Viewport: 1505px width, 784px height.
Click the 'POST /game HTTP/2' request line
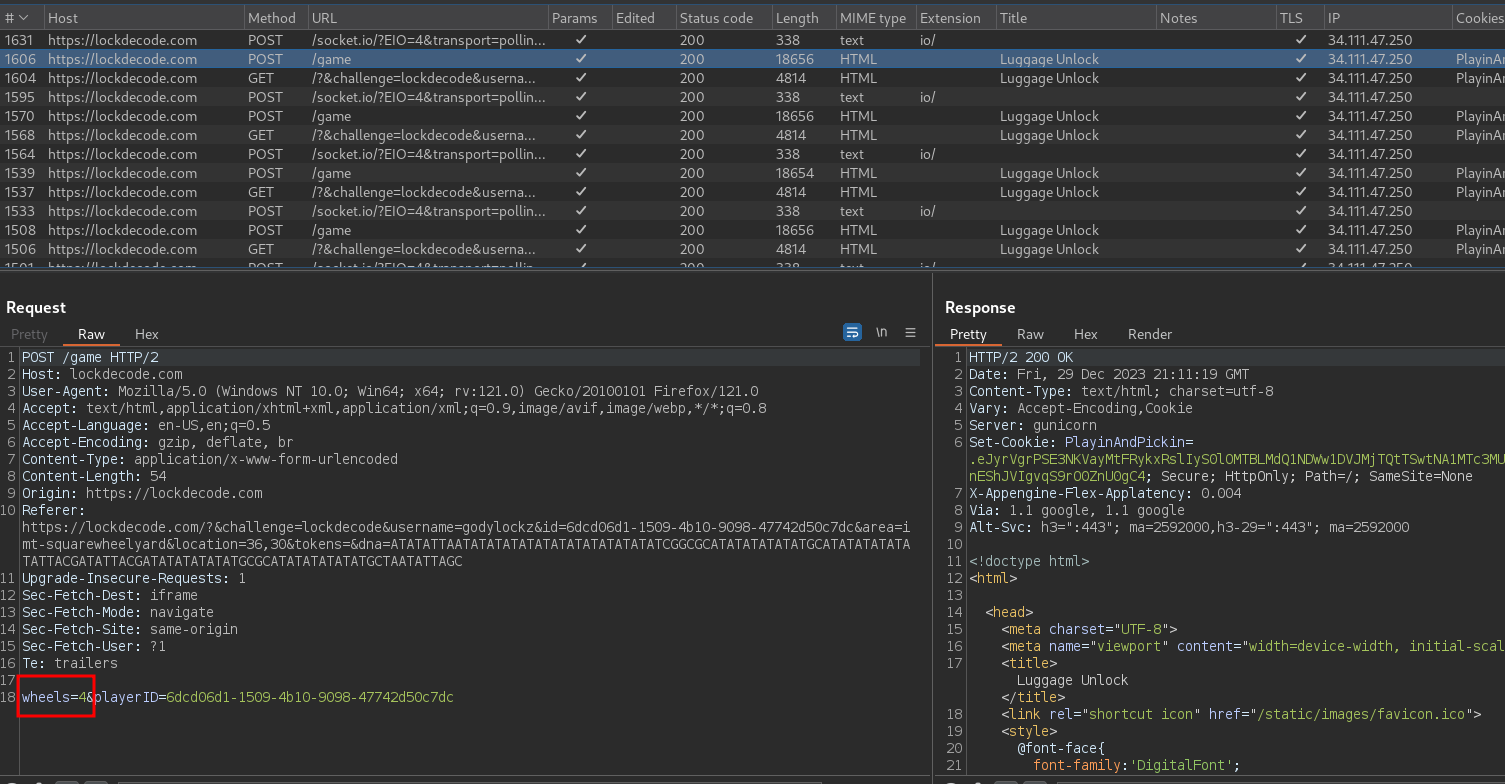(90, 357)
